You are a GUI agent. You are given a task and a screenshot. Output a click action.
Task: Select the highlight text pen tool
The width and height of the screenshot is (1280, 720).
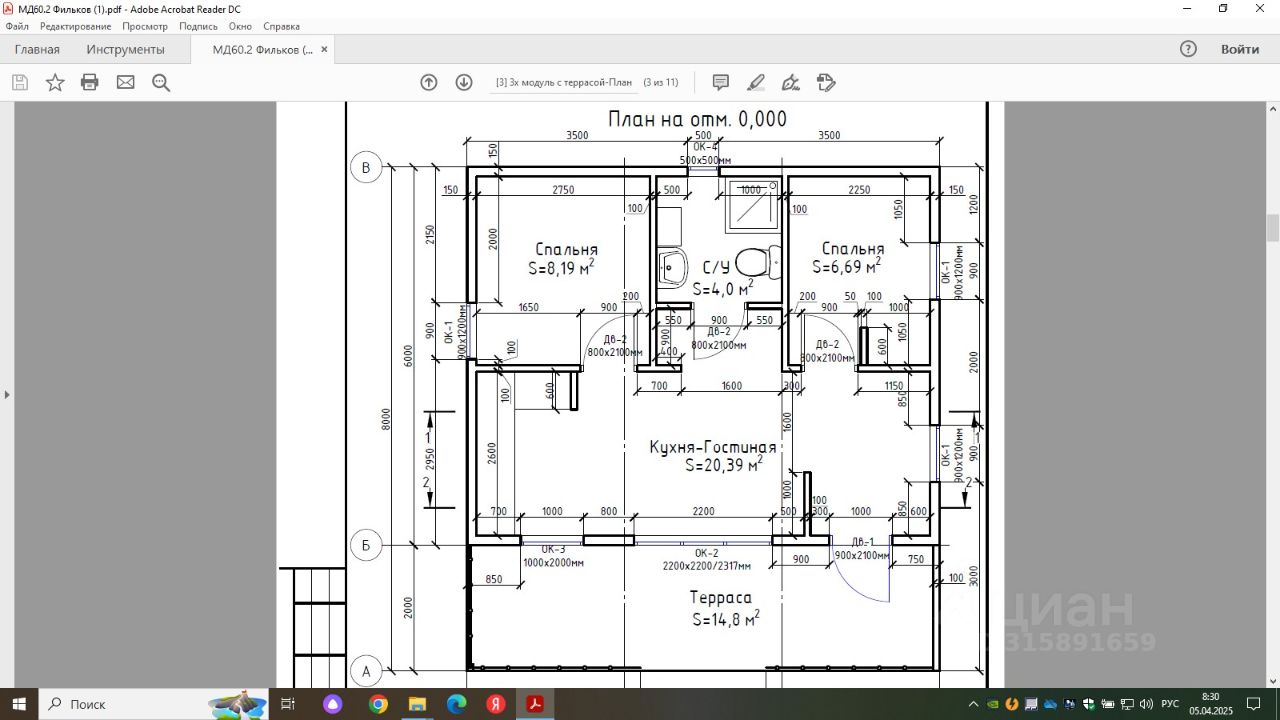coord(756,83)
